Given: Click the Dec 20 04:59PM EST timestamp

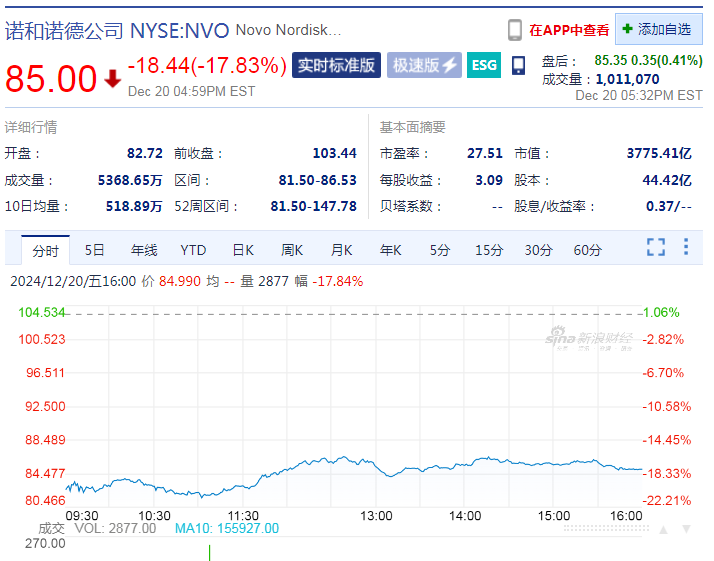Looking at the screenshot, I should click(x=191, y=92).
